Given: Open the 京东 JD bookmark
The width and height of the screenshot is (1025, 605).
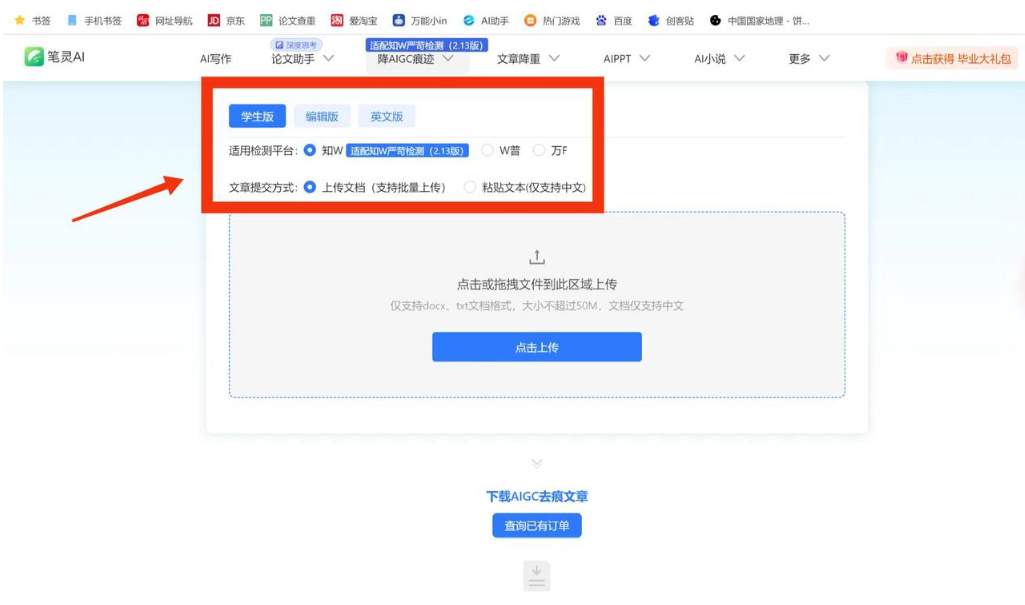Looking at the screenshot, I should pyautogui.click(x=226, y=20).
